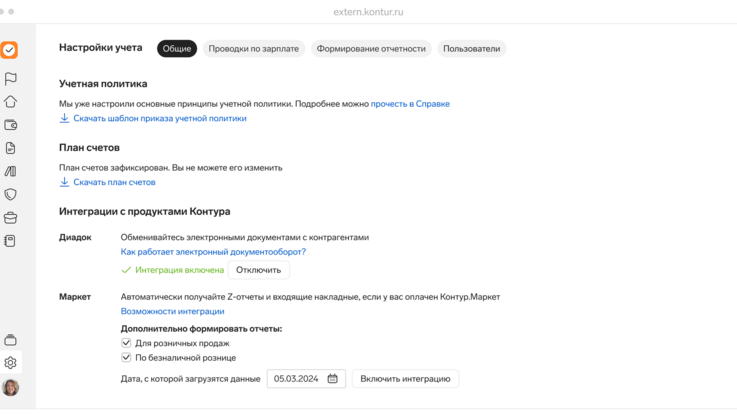
Task: Toggle "Для розничных продаж" checkbox
Action: [x=126, y=343]
